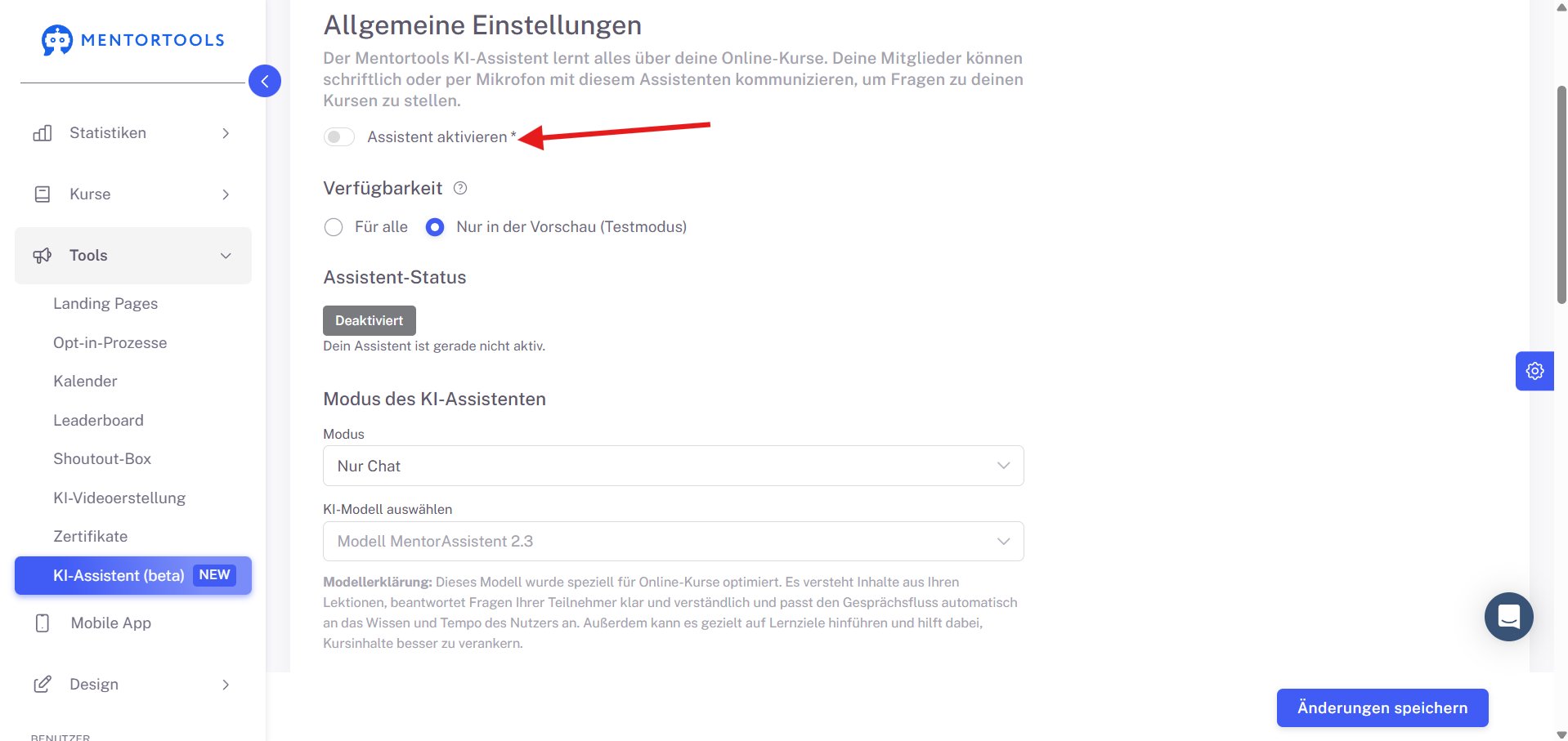Image resolution: width=1568 pixels, height=741 pixels.
Task: Click the Mentortools logo icon
Action: [57, 40]
